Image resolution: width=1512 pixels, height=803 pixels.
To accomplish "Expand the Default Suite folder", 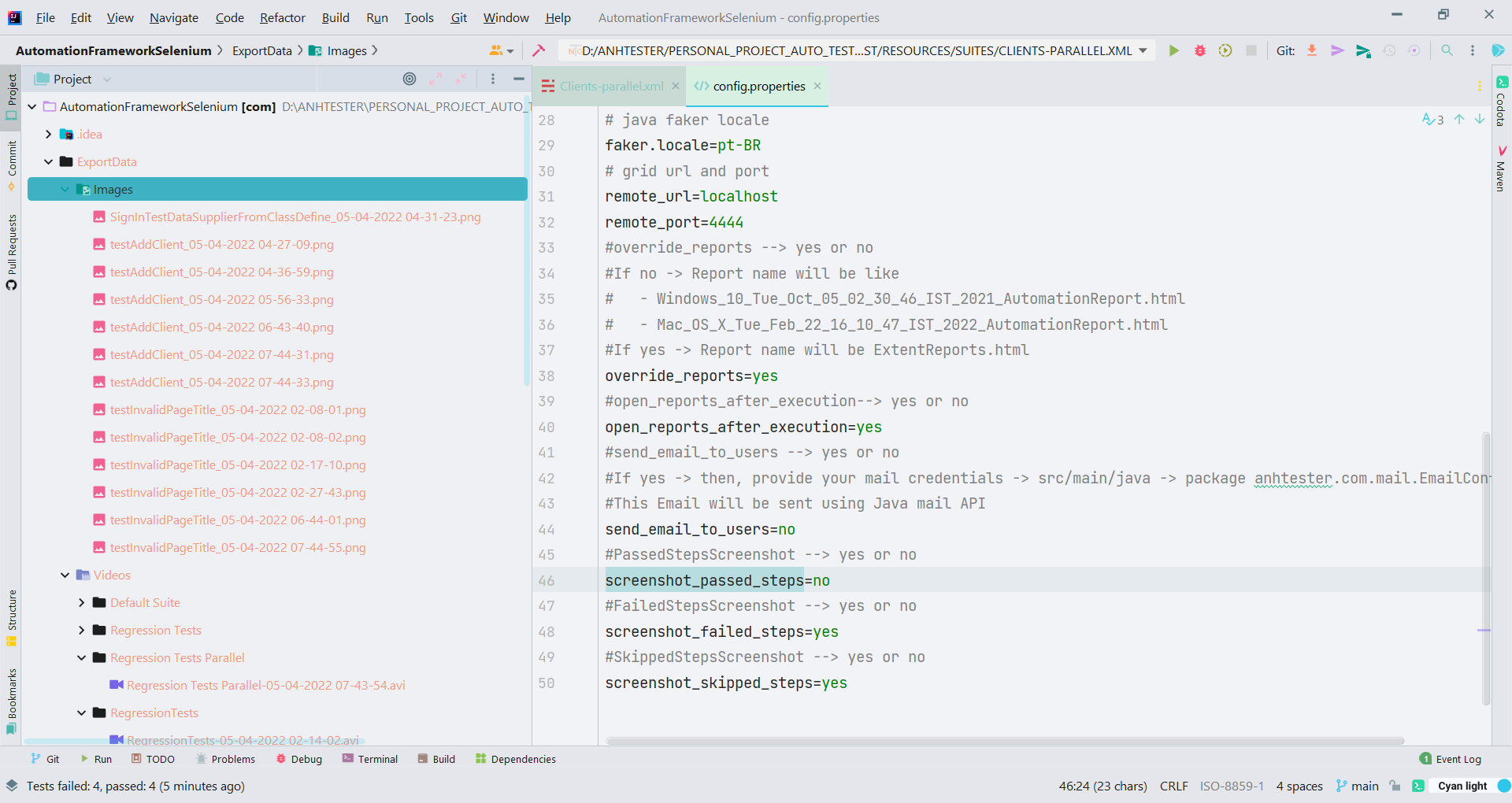I will coord(82,602).
